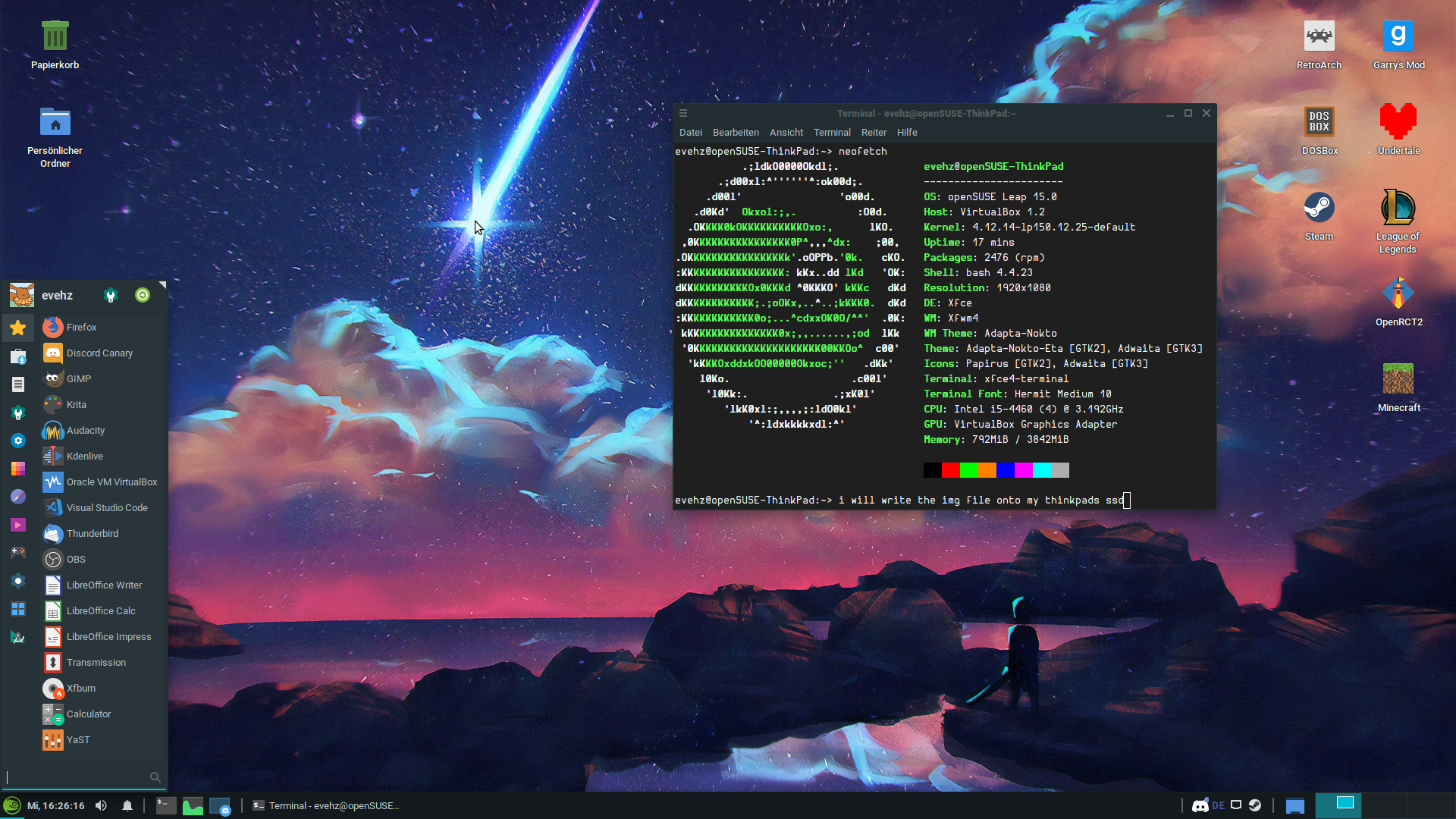
Task: Select the Favorites star category
Action: point(18,328)
